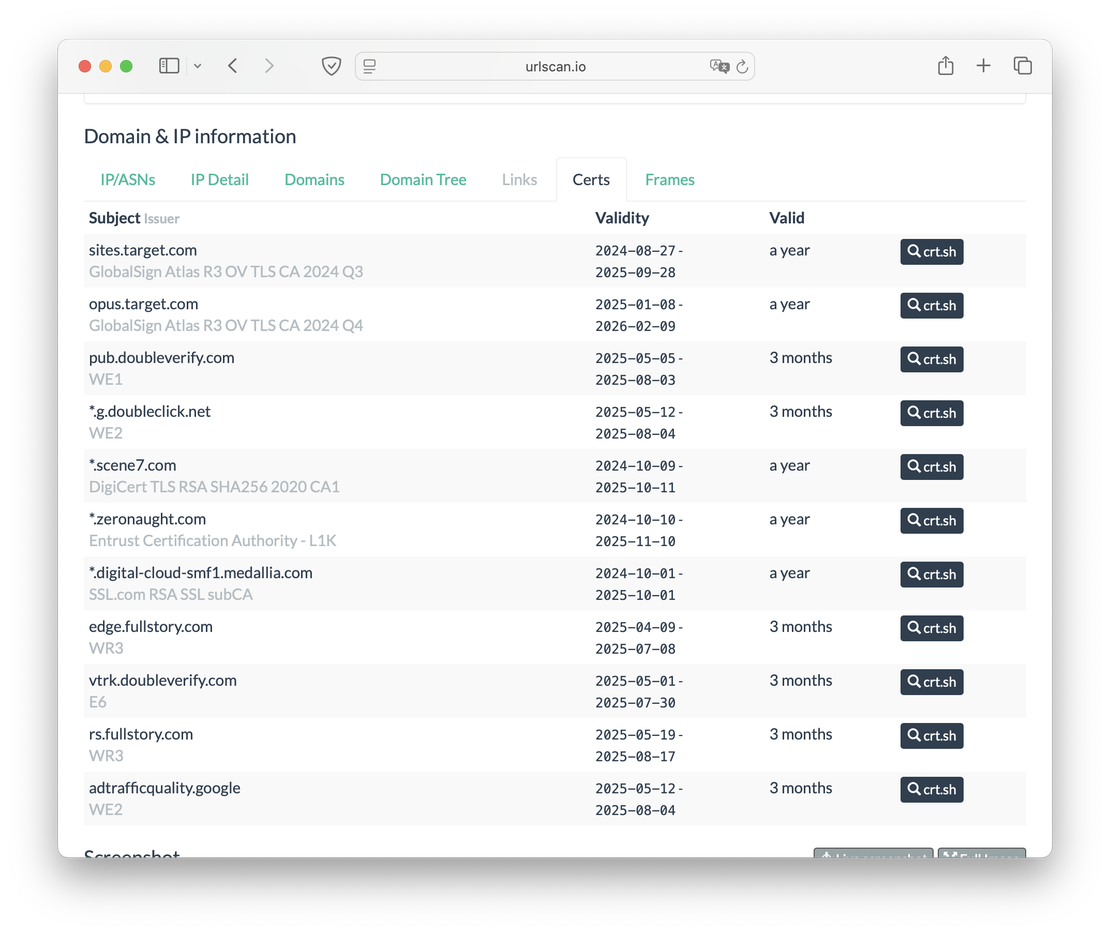Switch to the Domain Tree tab

[423, 180]
